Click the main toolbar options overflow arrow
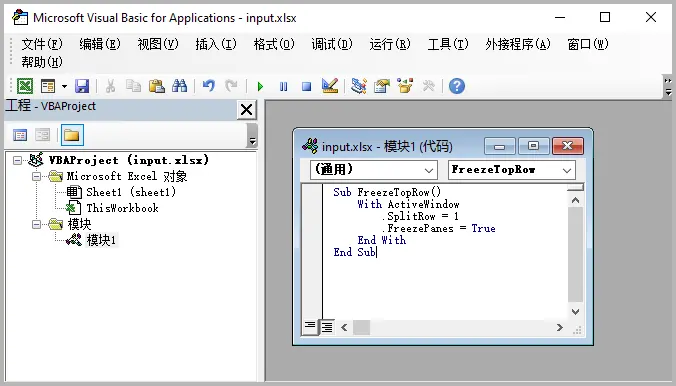676x386 pixels. coord(668,86)
